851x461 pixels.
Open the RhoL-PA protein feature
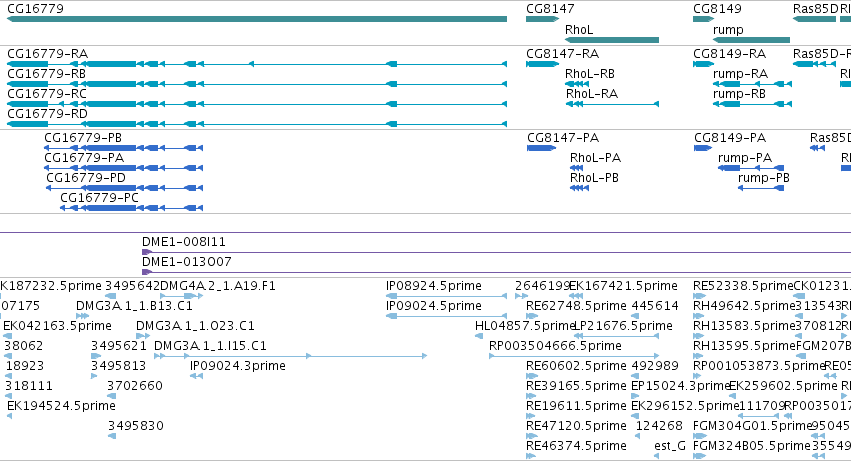(576, 168)
